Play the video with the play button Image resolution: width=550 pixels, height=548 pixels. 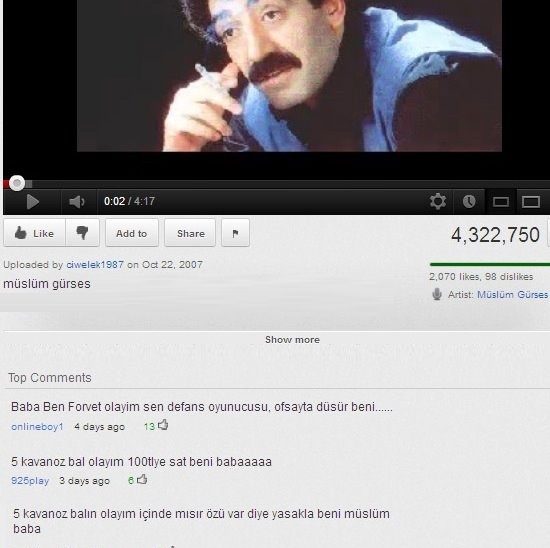tap(33, 202)
